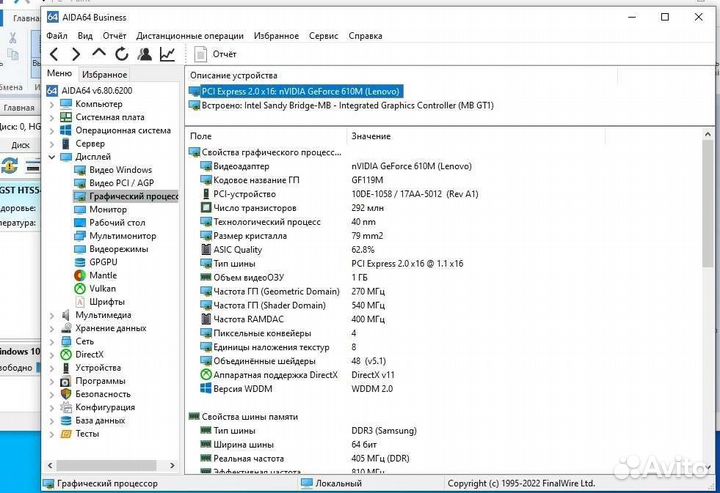
Task: Expand the Компьютер tree node
Action: point(51,105)
